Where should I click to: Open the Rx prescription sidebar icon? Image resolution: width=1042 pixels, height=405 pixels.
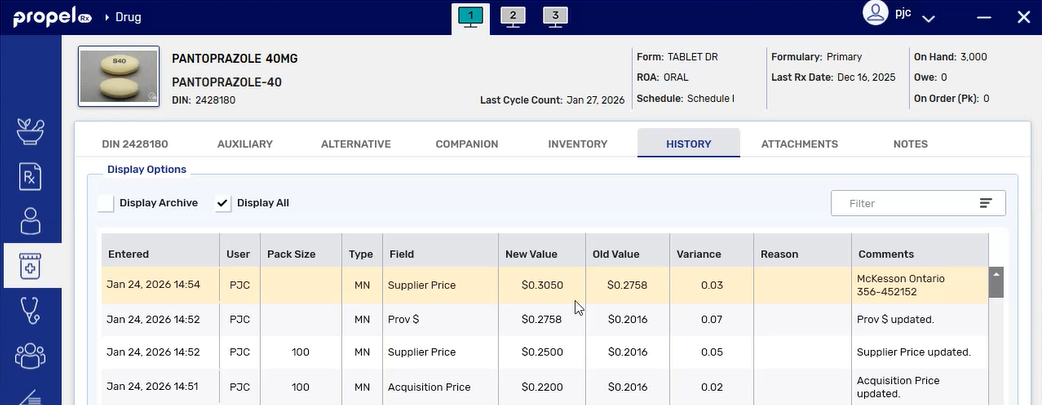30,177
